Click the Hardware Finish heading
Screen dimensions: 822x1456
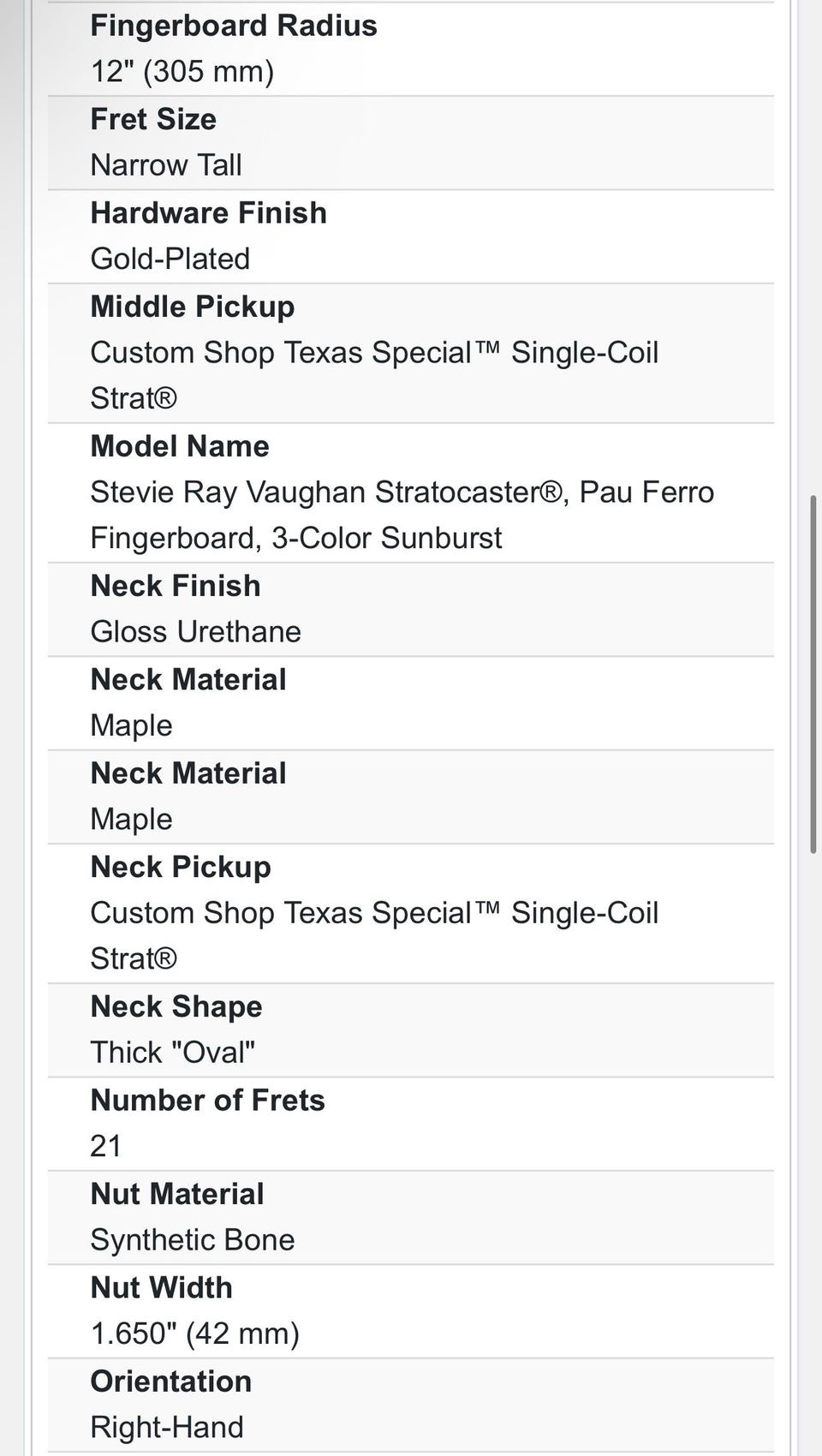(x=209, y=213)
